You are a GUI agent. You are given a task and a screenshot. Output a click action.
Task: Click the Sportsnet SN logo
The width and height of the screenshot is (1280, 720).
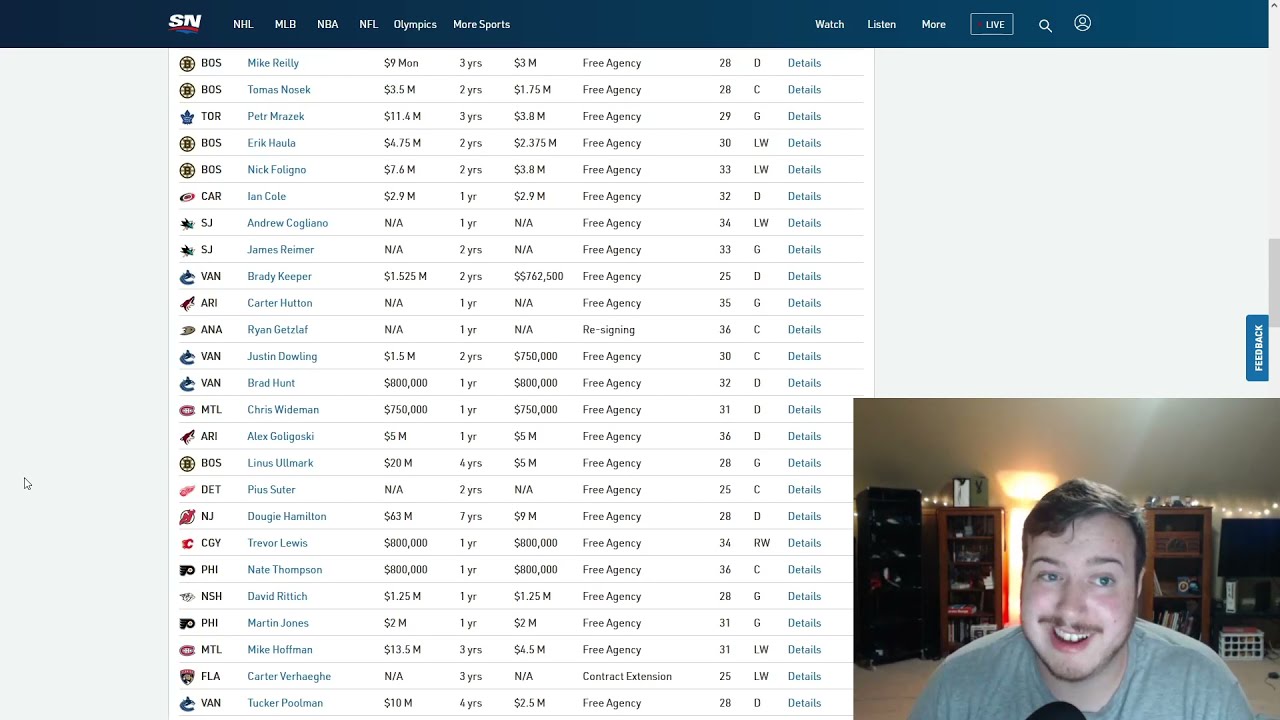185,23
